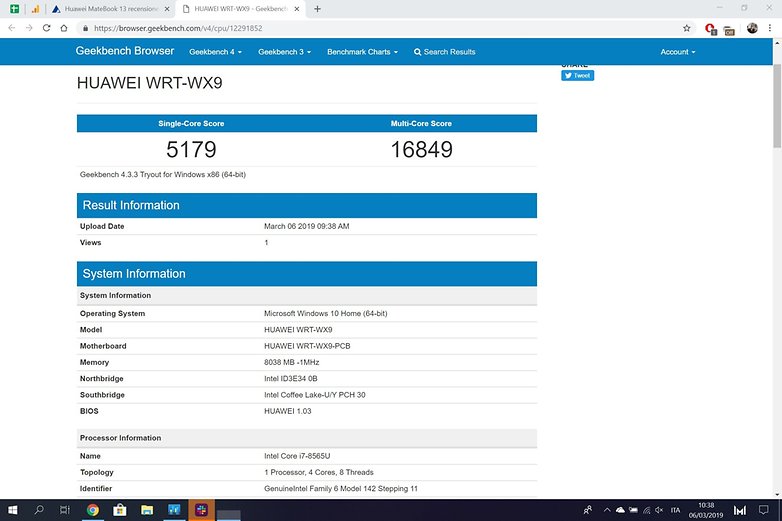Open the People icon in taskbar
This screenshot has width=782, height=521.
pos(588,510)
